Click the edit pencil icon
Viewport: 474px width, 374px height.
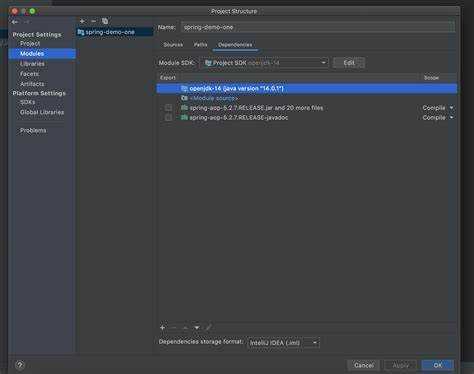click(x=208, y=328)
